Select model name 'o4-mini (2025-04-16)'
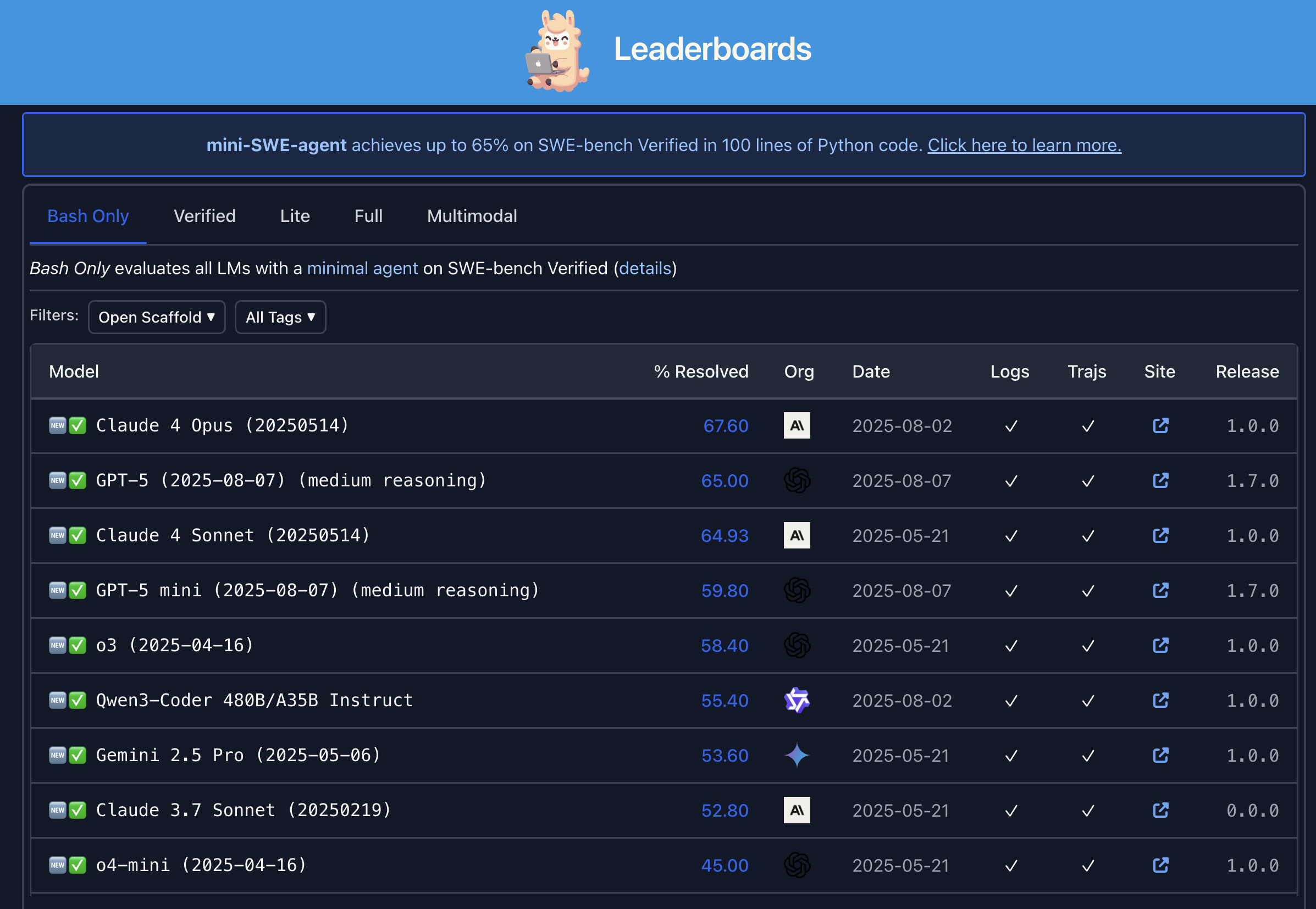1316x909 pixels. coord(201,865)
